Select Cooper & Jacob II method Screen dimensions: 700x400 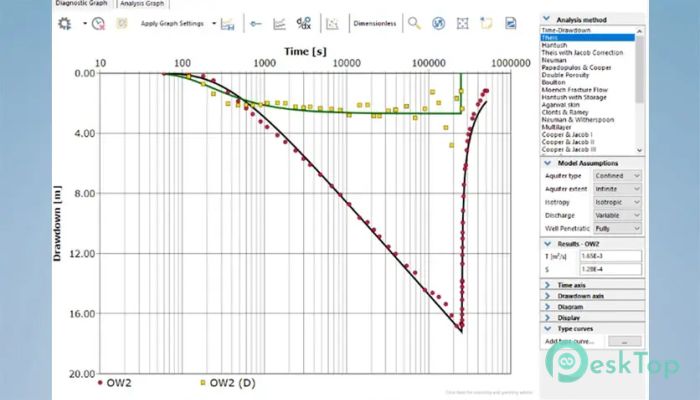pyautogui.click(x=568, y=142)
